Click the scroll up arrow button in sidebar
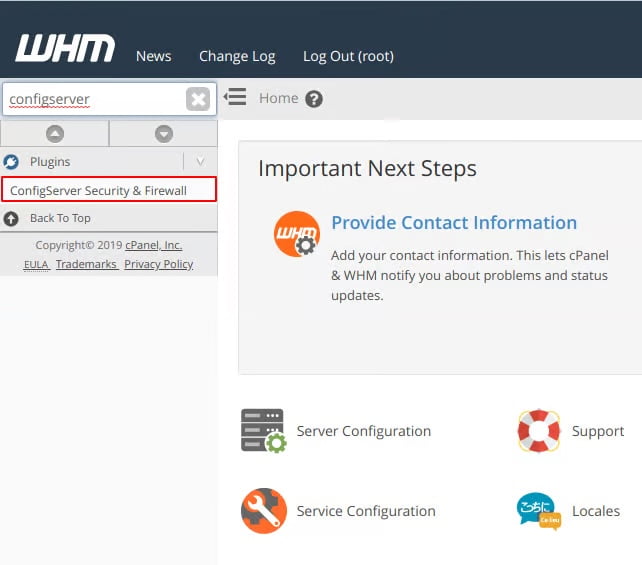The height and width of the screenshot is (565, 642). click(x=55, y=134)
